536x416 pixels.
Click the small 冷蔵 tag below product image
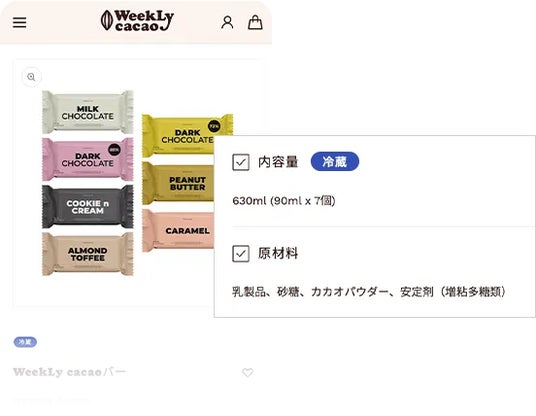point(25,342)
